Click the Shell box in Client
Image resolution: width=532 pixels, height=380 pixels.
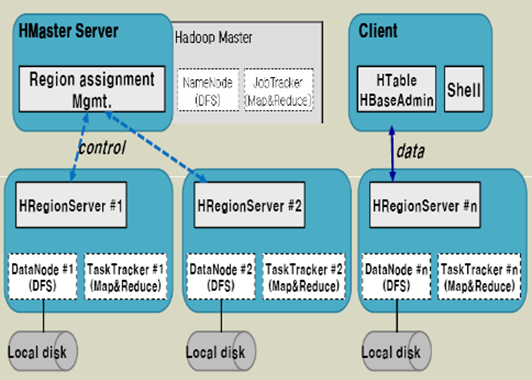click(464, 89)
